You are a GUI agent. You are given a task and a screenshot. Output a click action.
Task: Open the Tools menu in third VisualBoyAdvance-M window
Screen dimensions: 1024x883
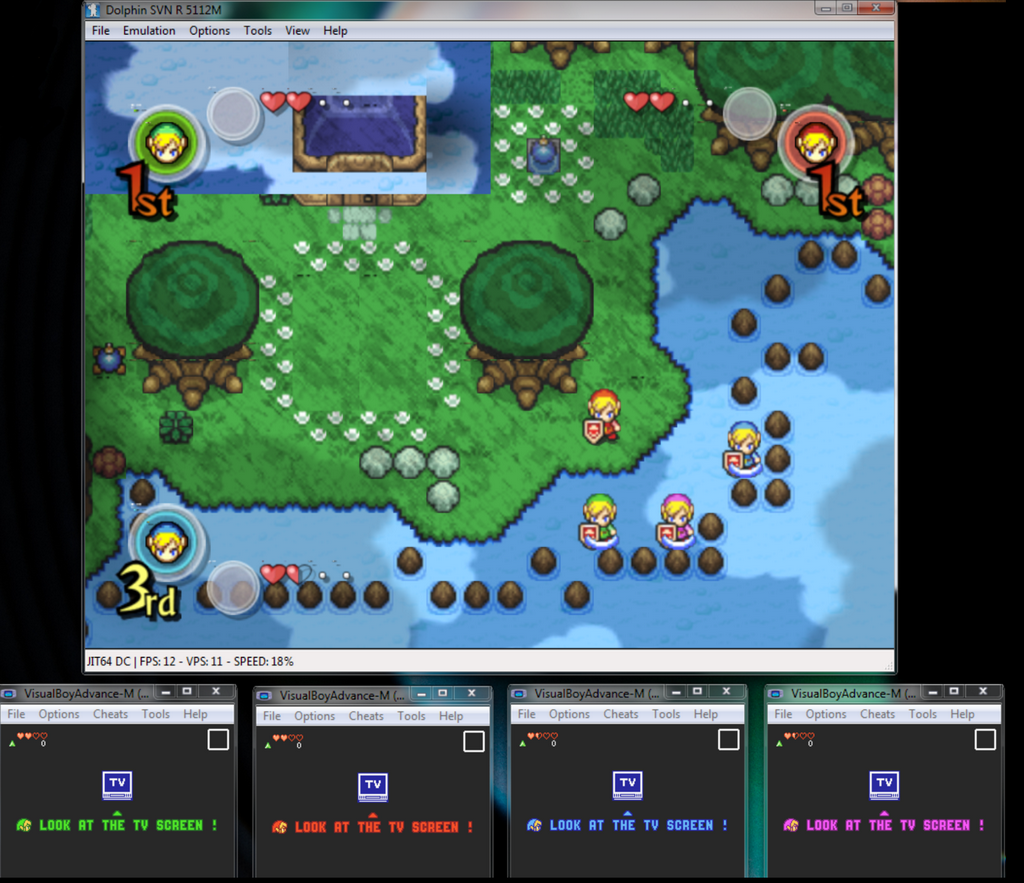tap(666, 714)
